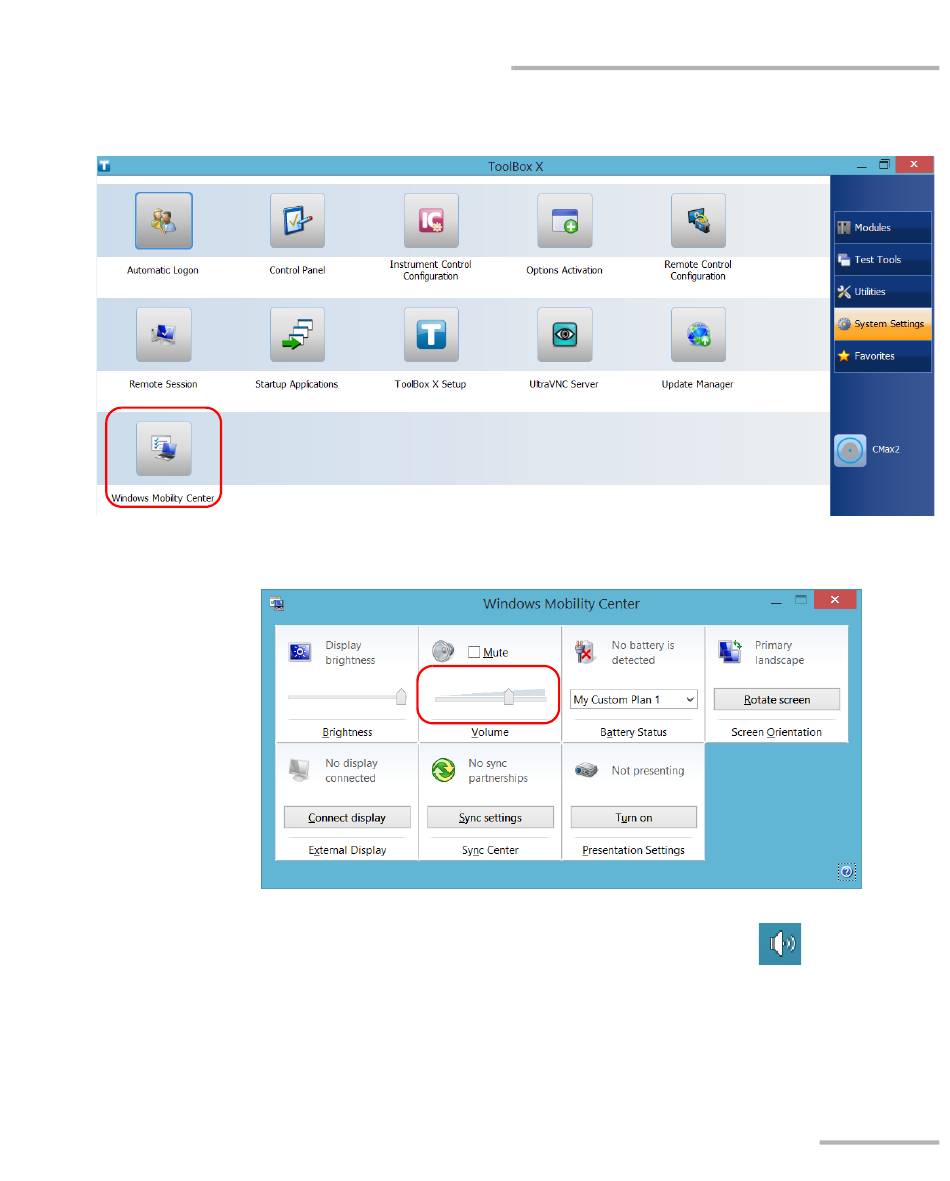This screenshot has width=950, height=1181.
Task: Open Options Activation
Action: [x=564, y=220]
